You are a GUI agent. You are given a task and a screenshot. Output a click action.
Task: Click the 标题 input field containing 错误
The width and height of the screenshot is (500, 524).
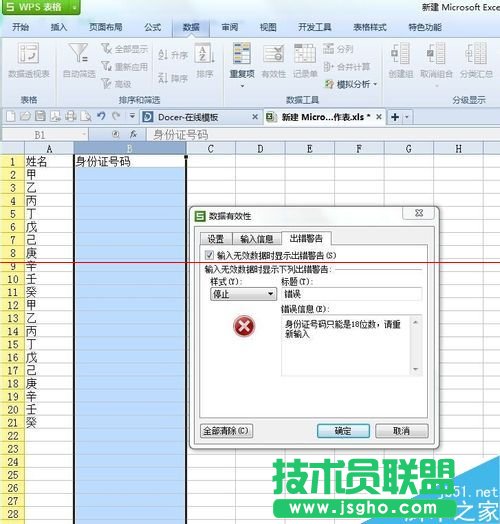[x=352, y=294]
